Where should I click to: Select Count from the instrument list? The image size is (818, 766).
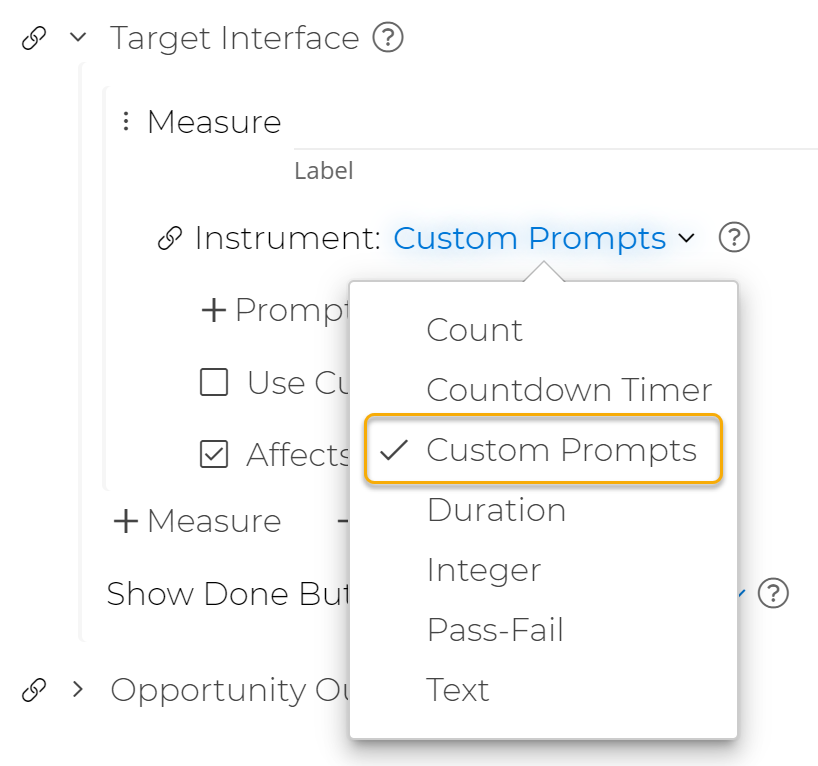[474, 330]
